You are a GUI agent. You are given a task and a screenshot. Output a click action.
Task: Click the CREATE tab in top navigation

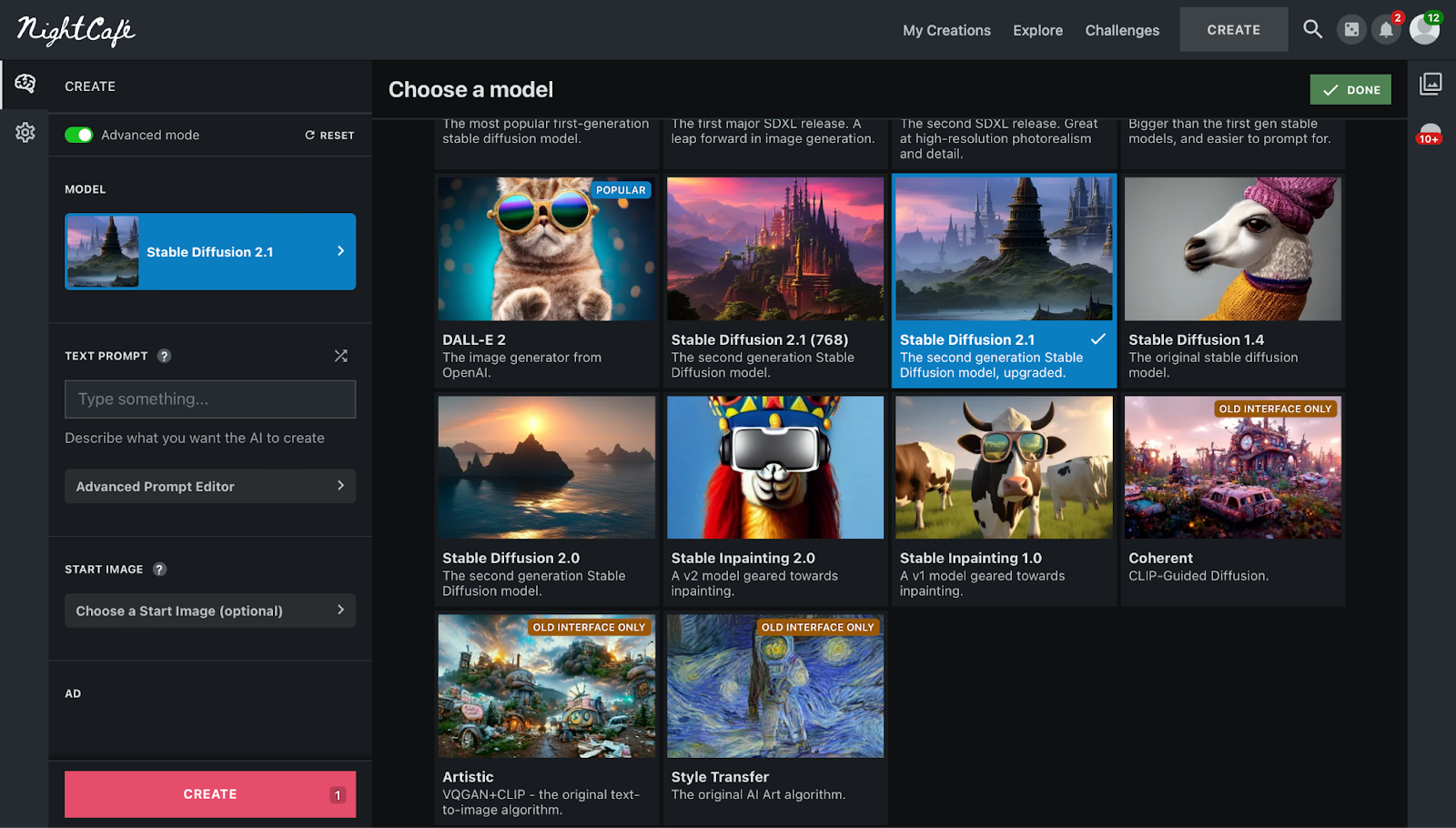(x=1234, y=30)
